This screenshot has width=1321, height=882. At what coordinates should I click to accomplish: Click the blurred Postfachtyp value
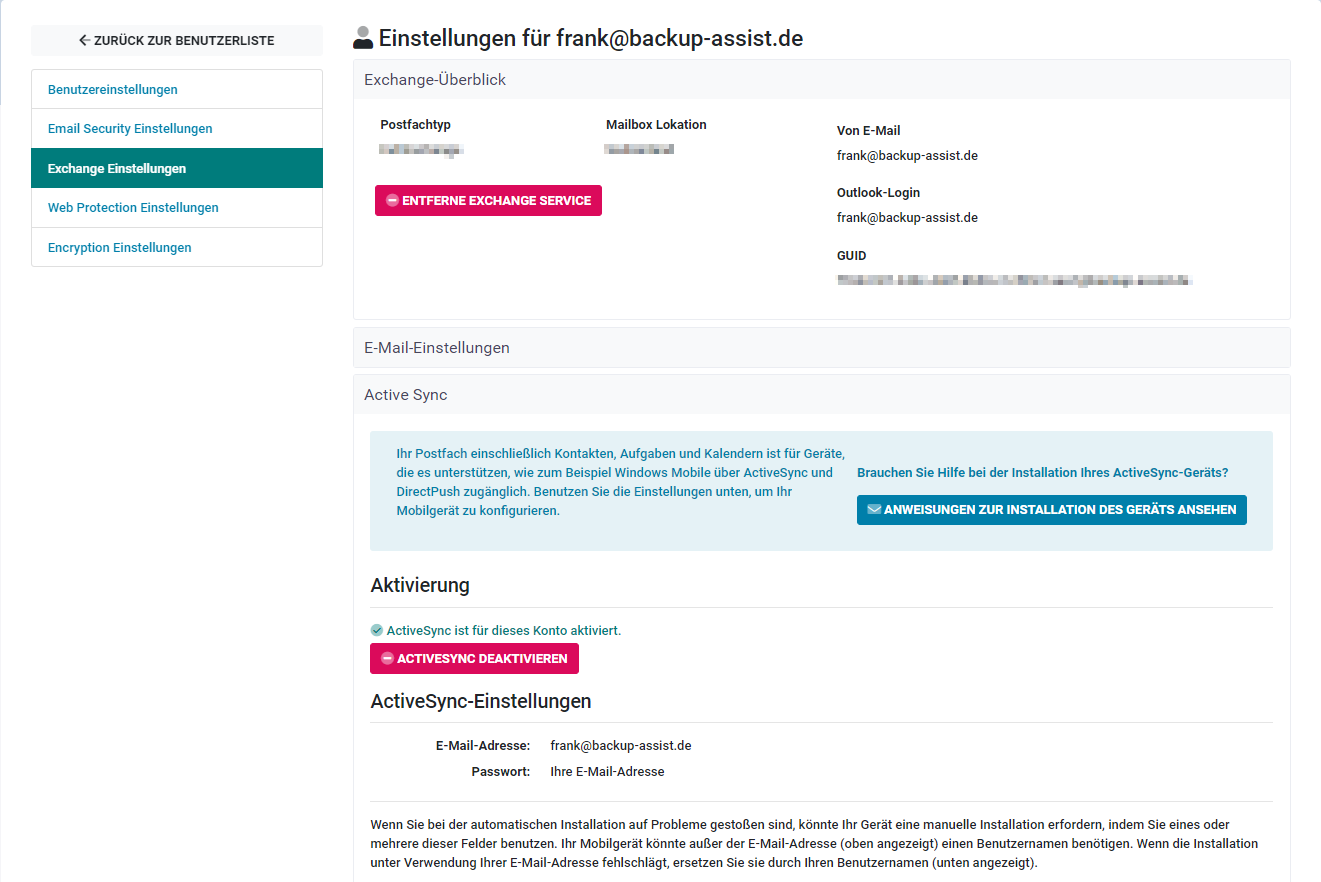click(421, 150)
